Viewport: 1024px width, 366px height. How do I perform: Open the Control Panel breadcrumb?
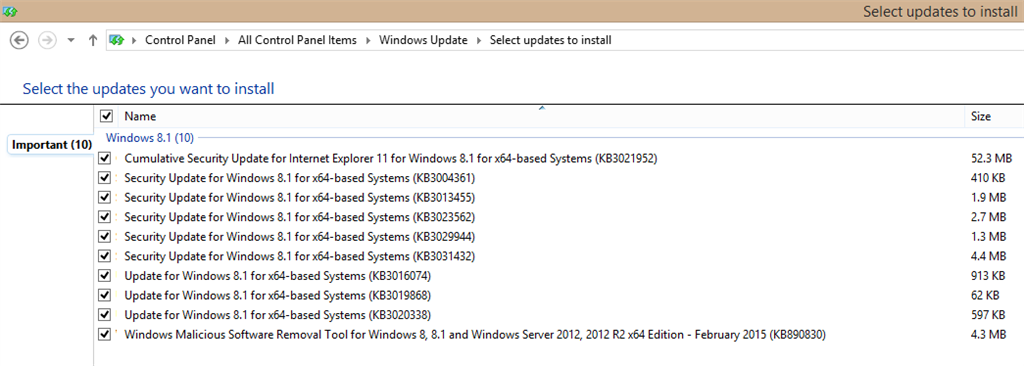pyautogui.click(x=180, y=41)
